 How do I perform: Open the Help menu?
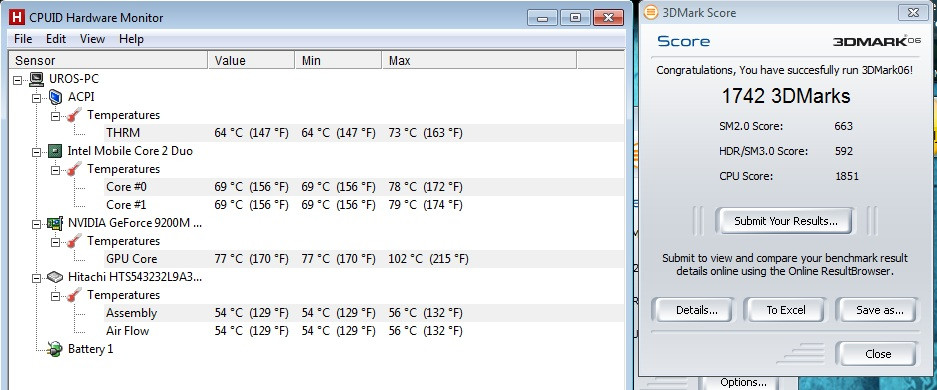point(131,39)
